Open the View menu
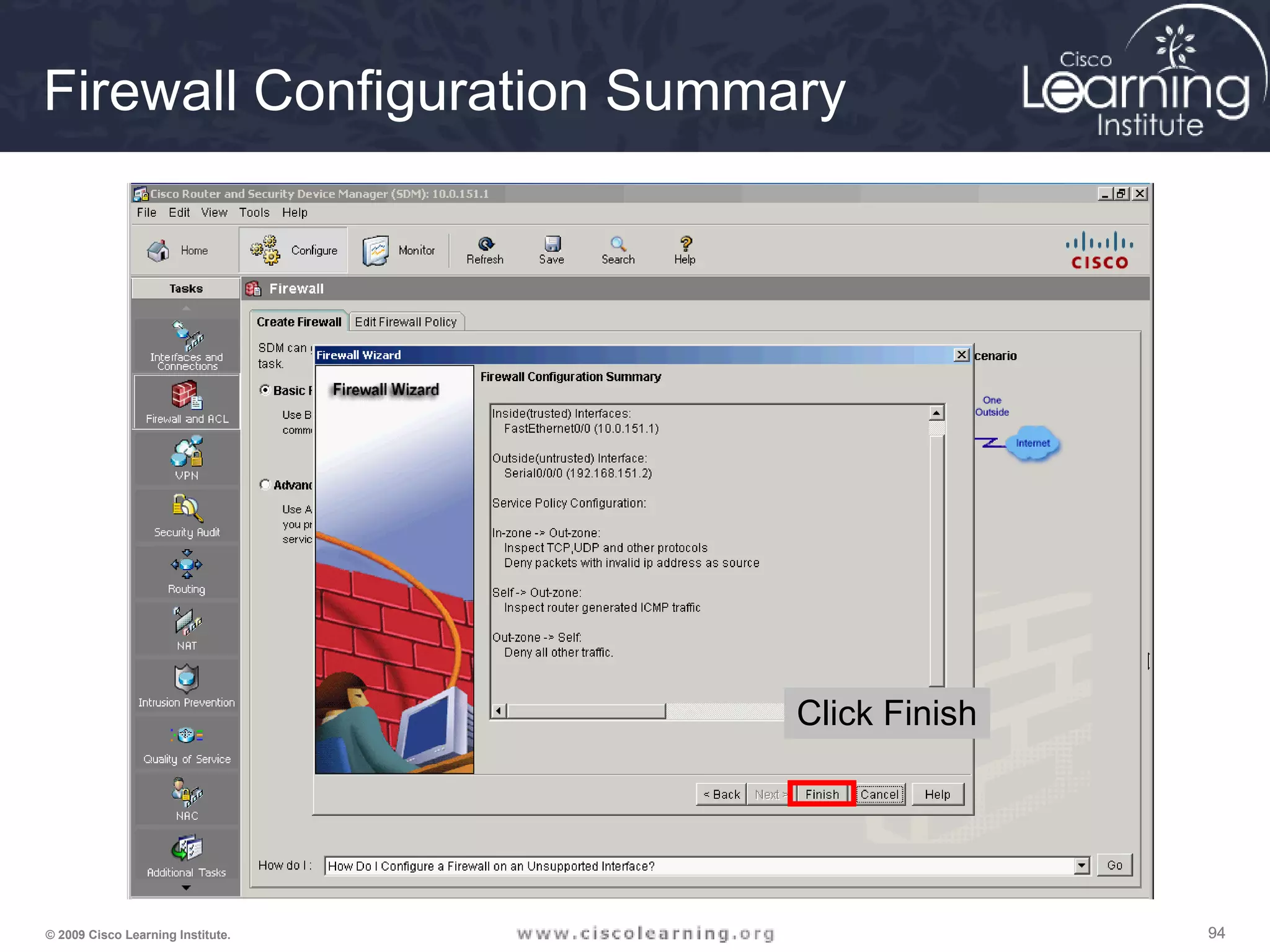1270x952 pixels. 214,213
